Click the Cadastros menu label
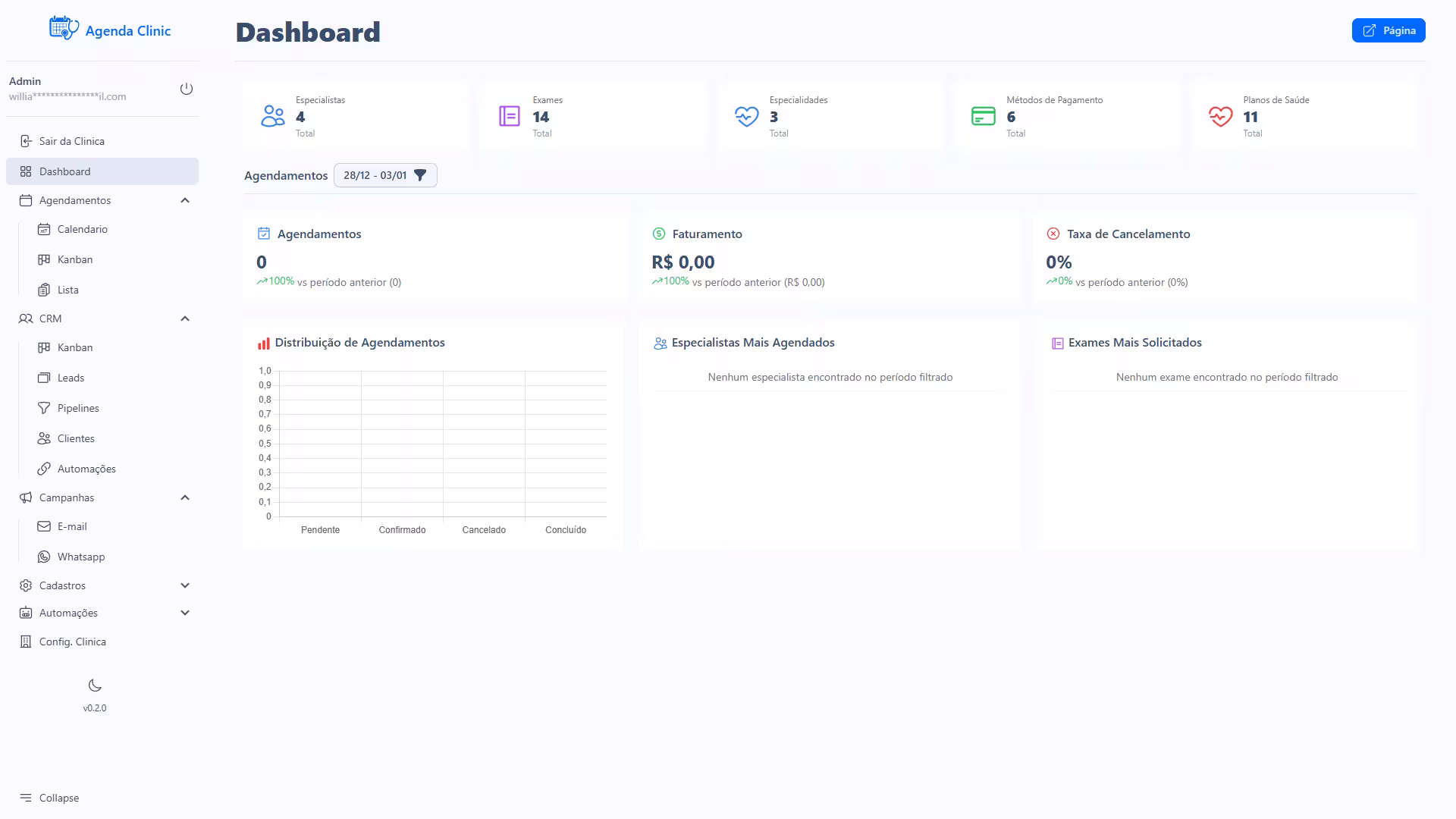 [x=62, y=585]
